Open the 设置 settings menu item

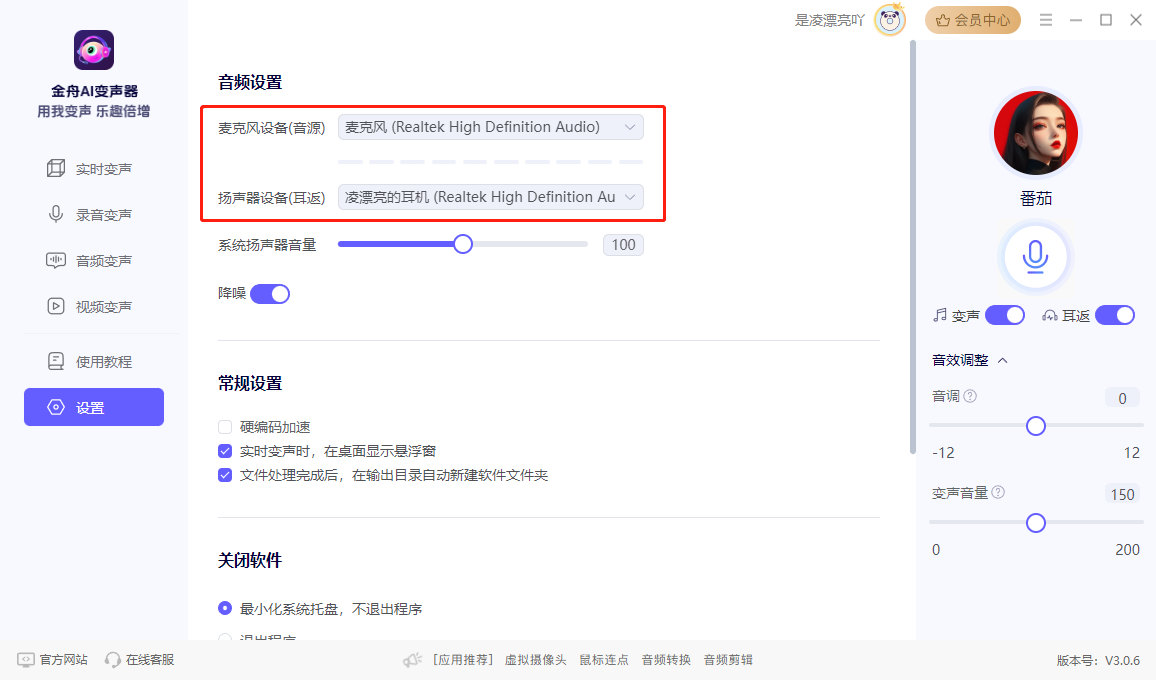click(x=93, y=407)
